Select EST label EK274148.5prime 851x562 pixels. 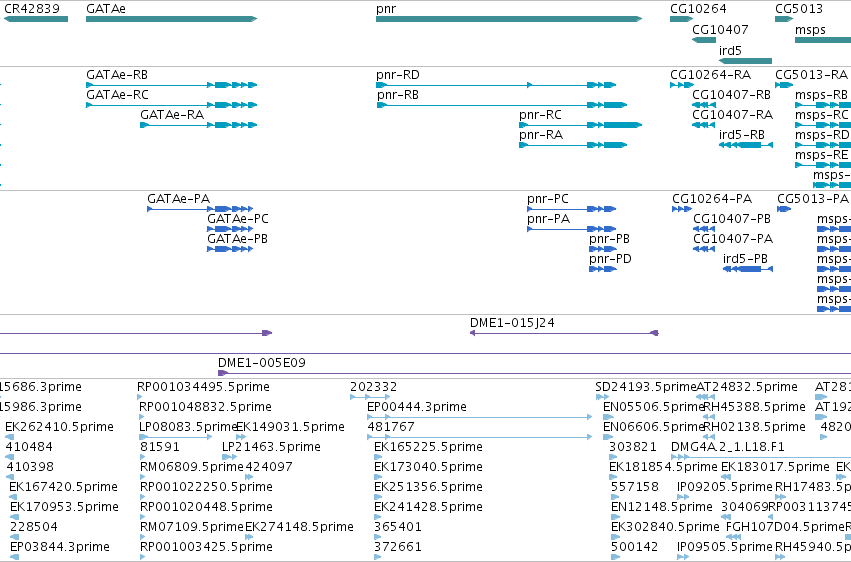[300, 527]
